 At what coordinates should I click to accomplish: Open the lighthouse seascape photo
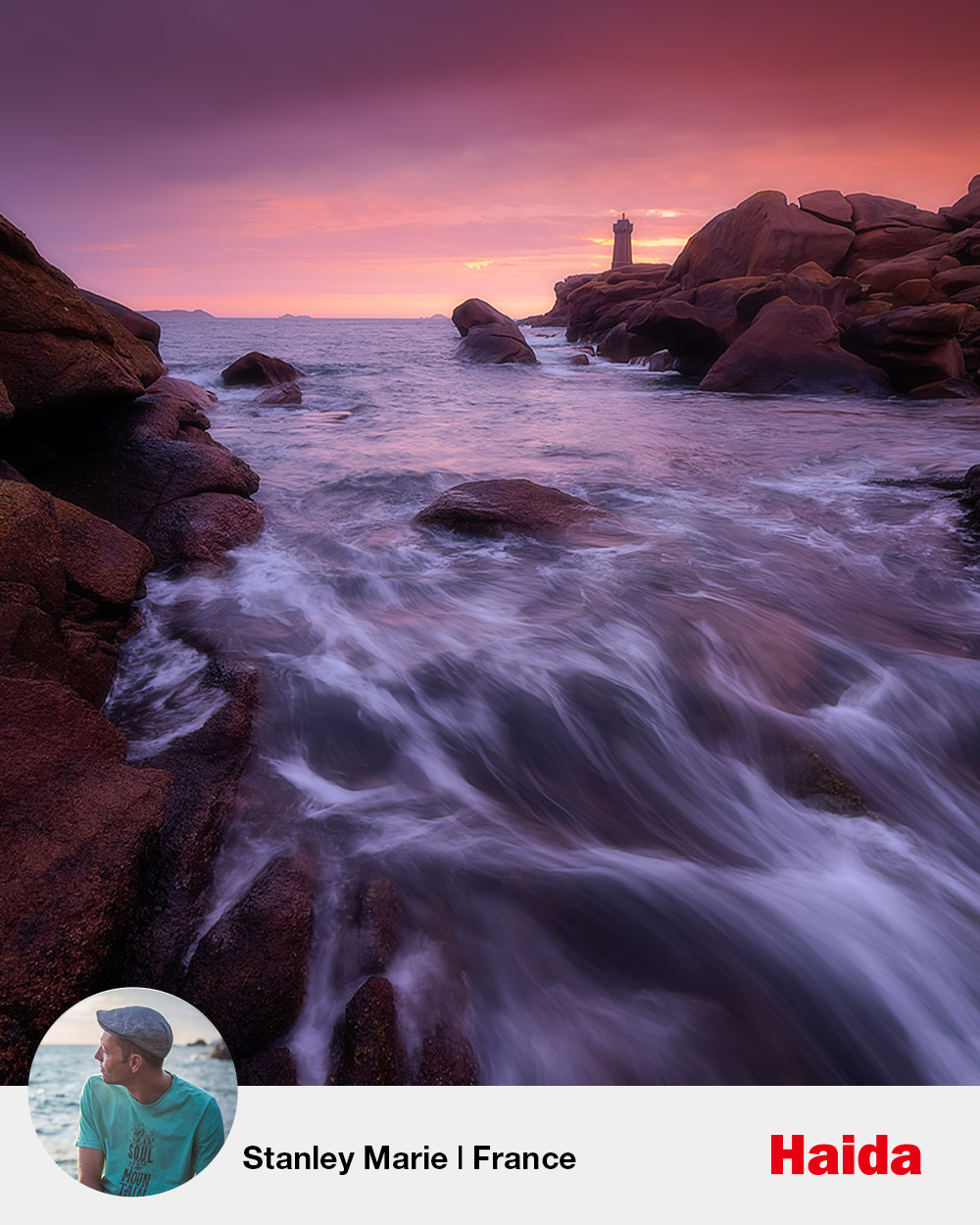click(490, 542)
